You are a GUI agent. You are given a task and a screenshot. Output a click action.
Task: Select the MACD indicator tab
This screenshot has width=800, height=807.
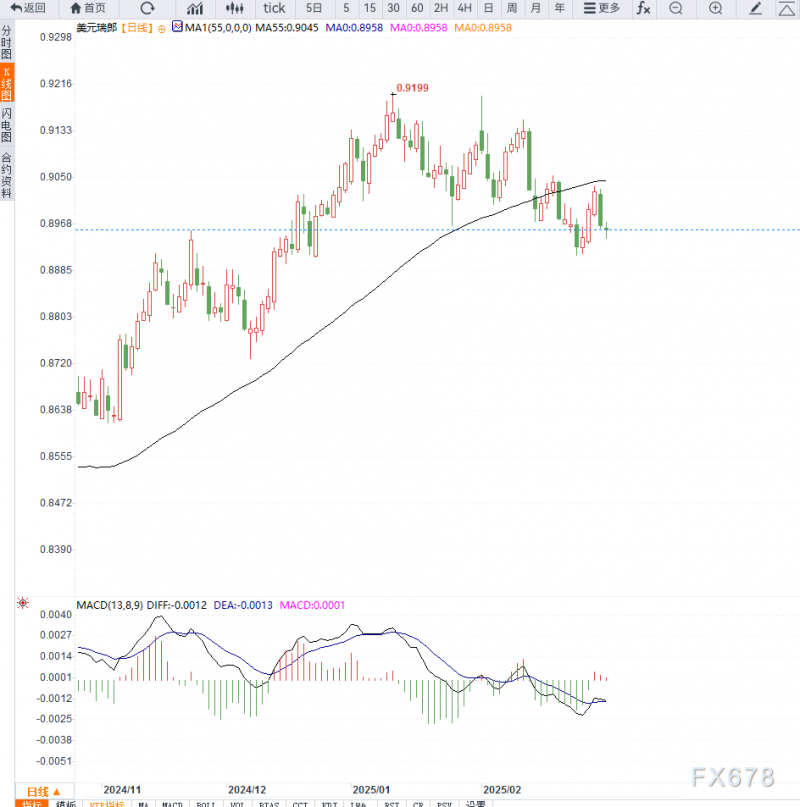click(172, 803)
